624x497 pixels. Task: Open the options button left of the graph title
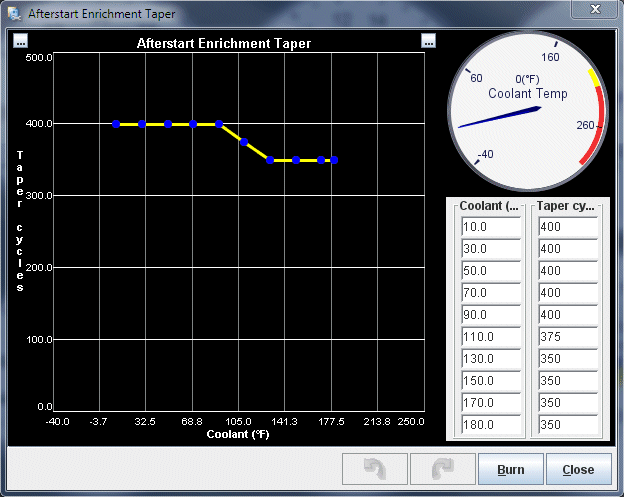click(20, 41)
